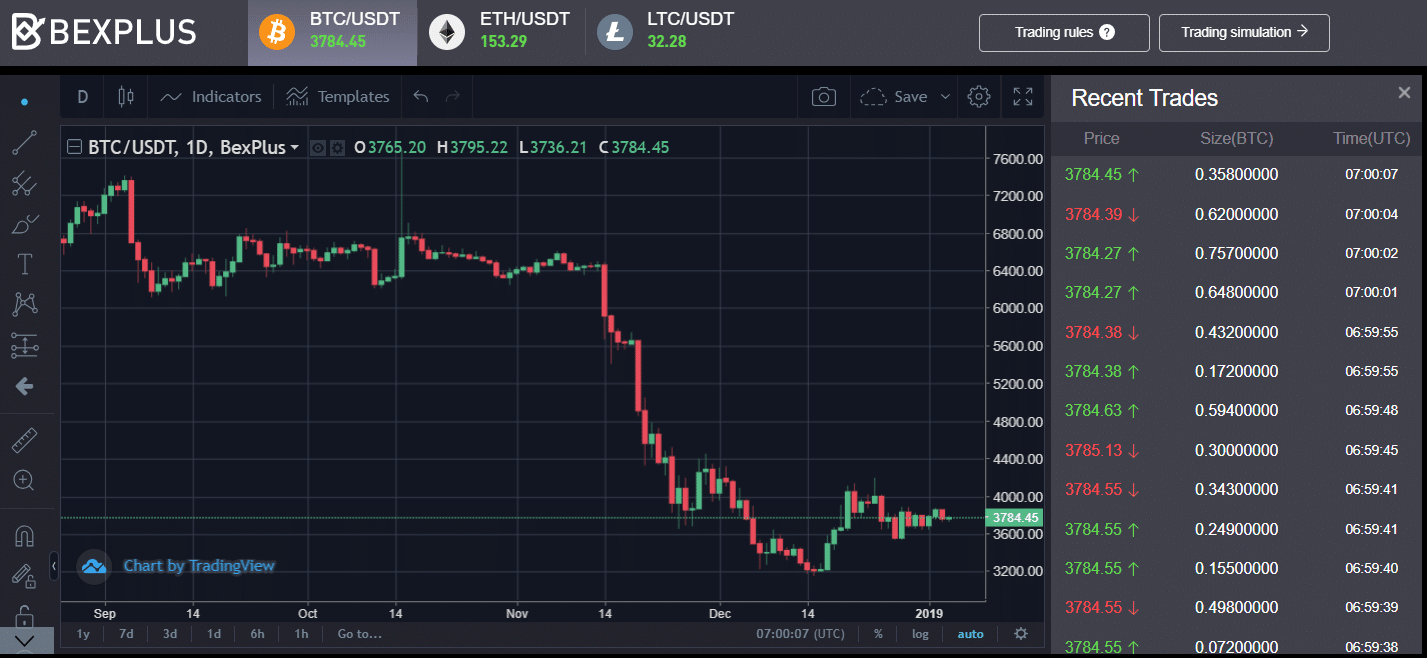This screenshot has height=658, width=1427.
Task: Select the ruler measure tool
Action: 24,440
